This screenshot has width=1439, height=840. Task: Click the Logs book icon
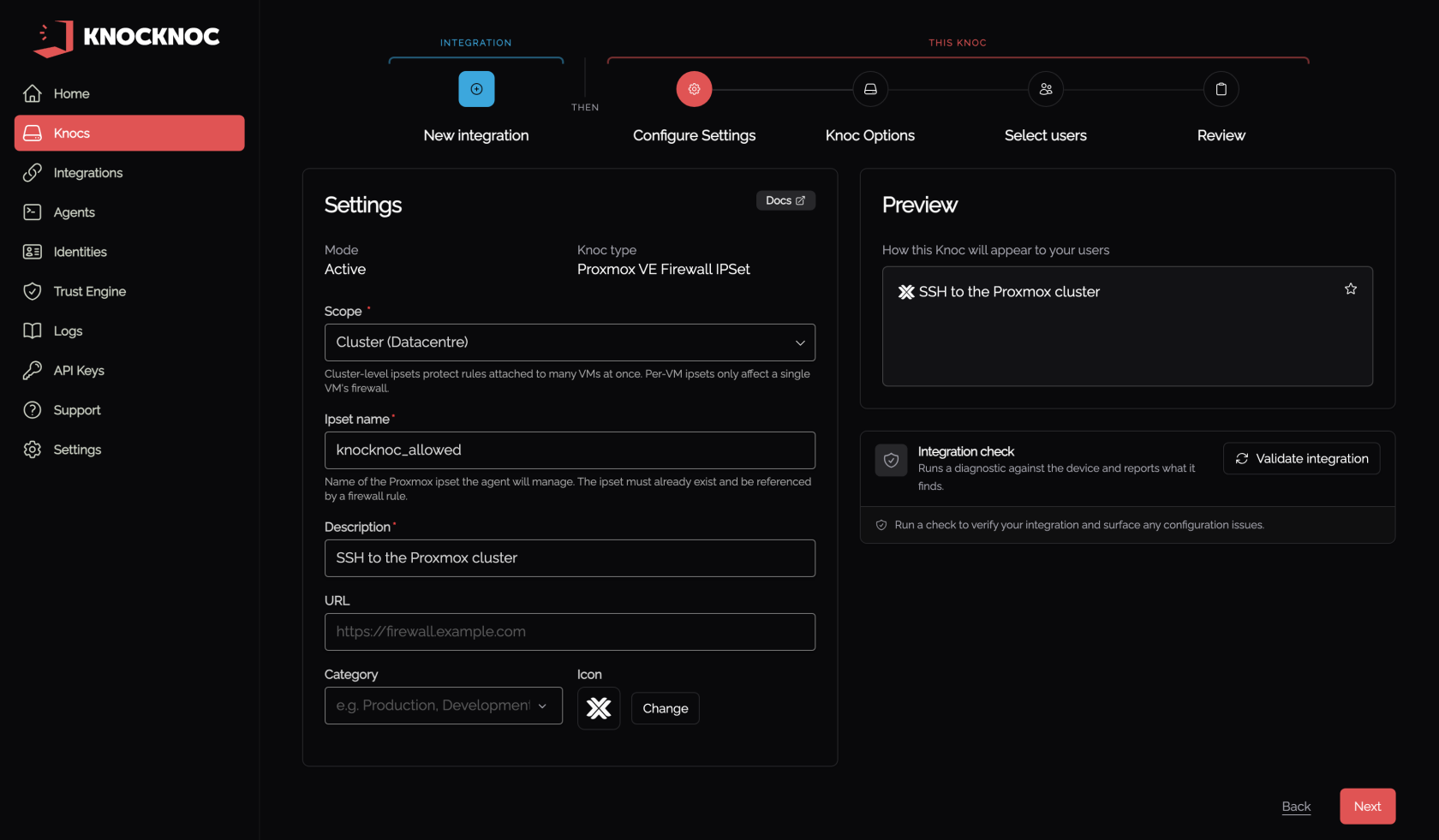click(x=33, y=331)
